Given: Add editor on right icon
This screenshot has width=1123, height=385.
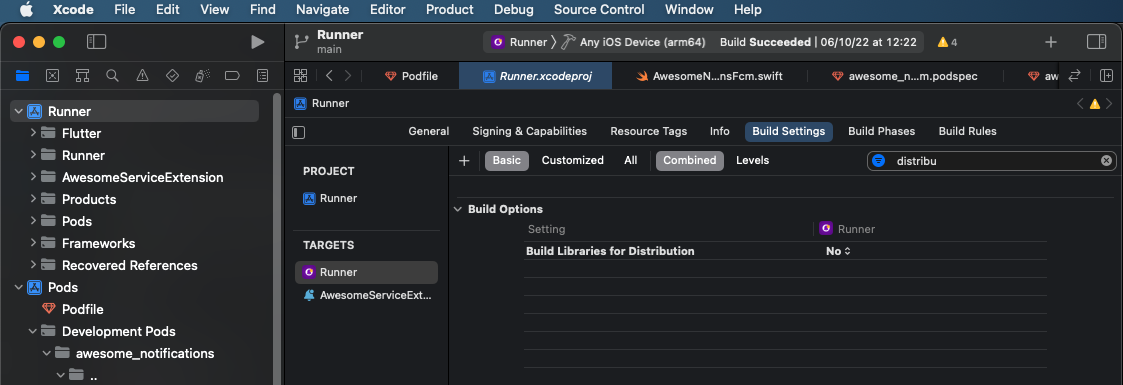Looking at the screenshot, I should click(x=1107, y=76).
